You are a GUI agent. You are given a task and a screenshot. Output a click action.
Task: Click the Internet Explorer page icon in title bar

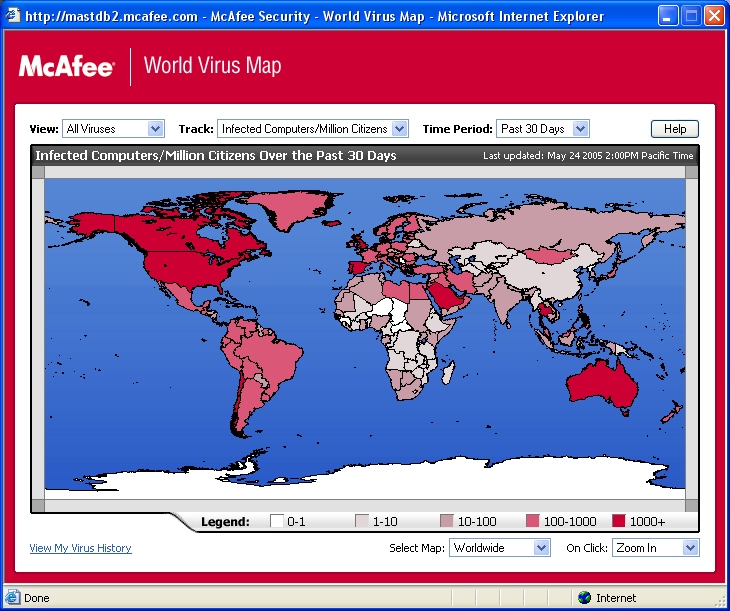pos(13,16)
